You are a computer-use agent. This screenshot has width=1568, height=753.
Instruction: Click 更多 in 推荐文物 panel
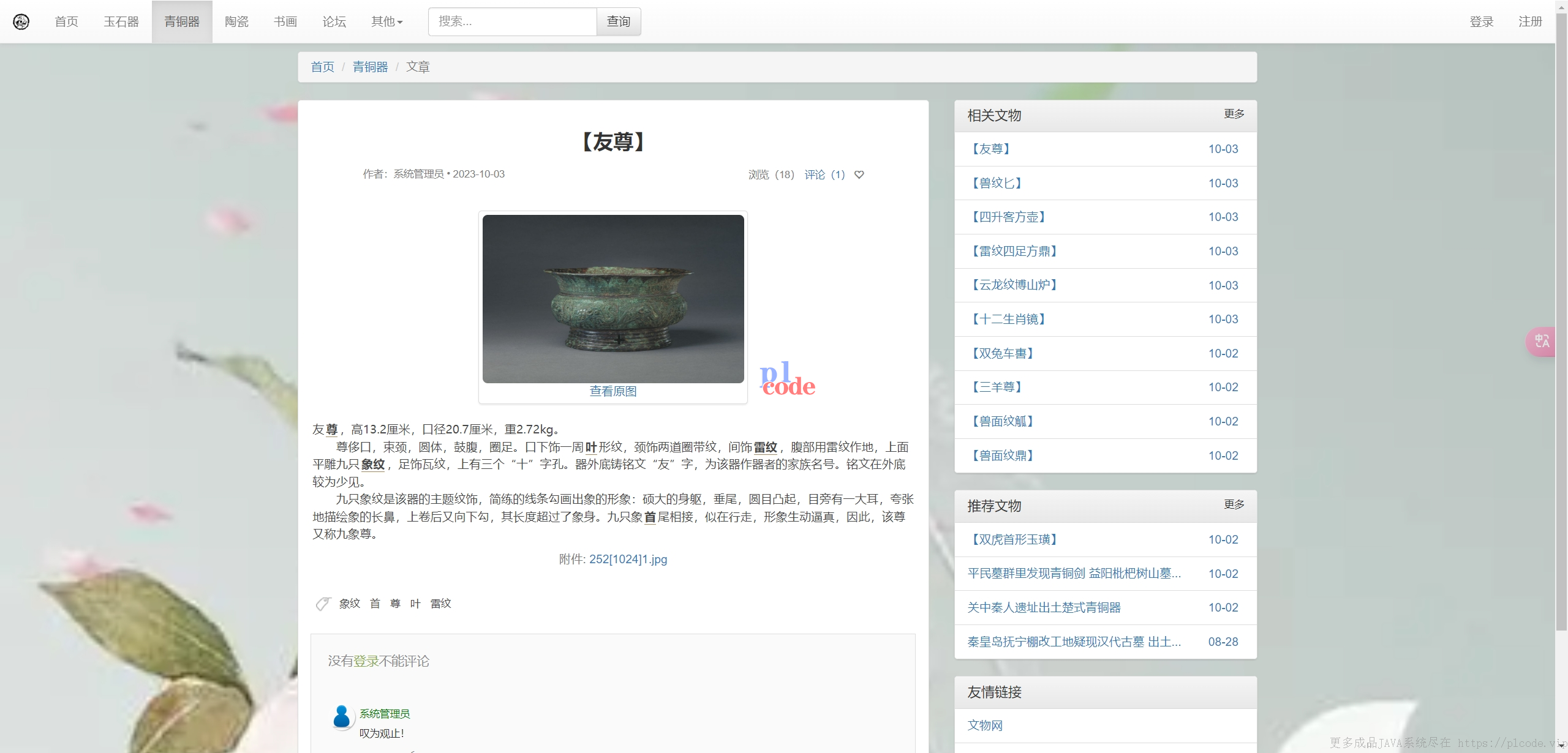pyautogui.click(x=1234, y=504)
